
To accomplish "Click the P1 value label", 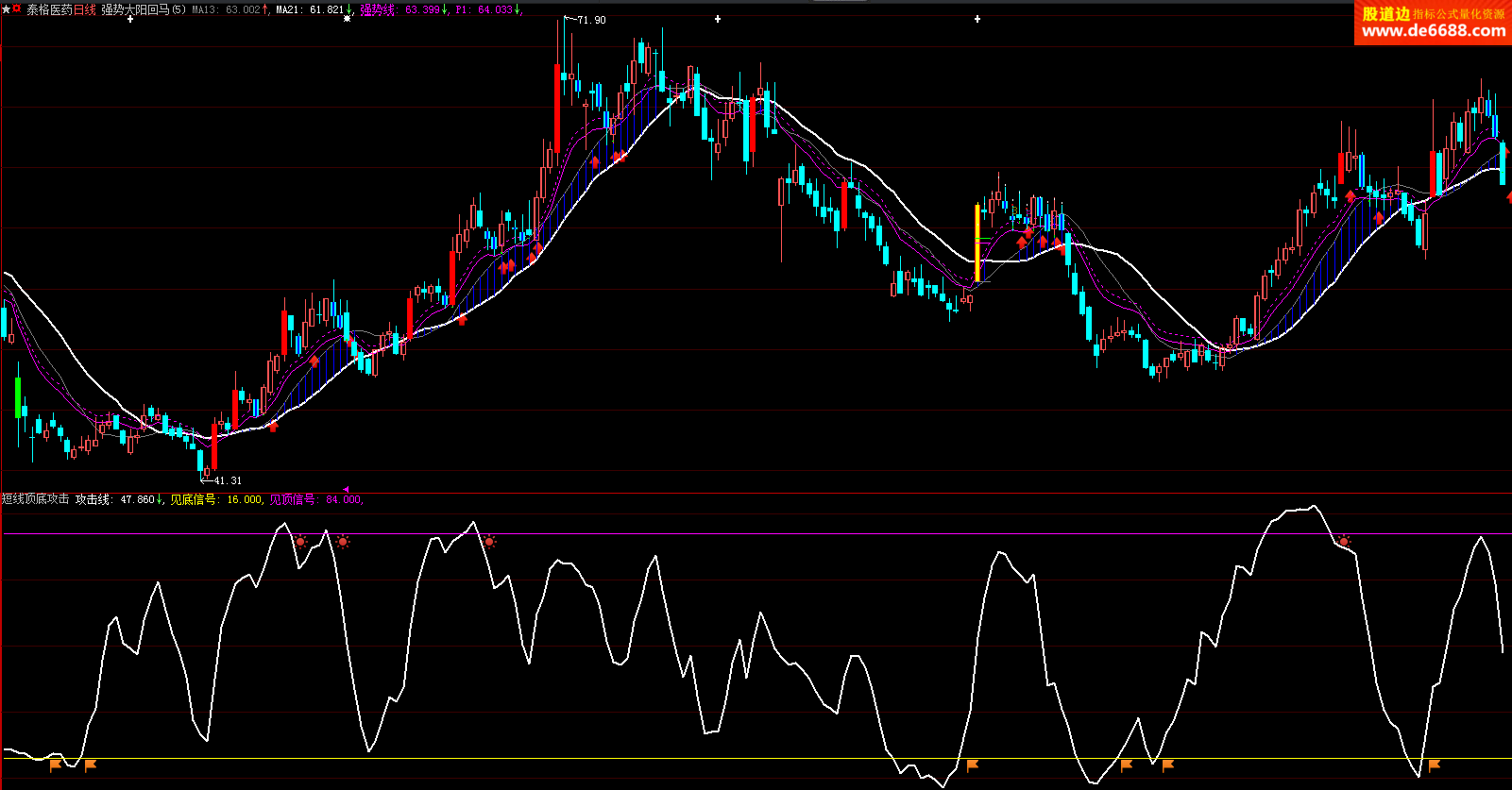I will (x=484, y=9).
